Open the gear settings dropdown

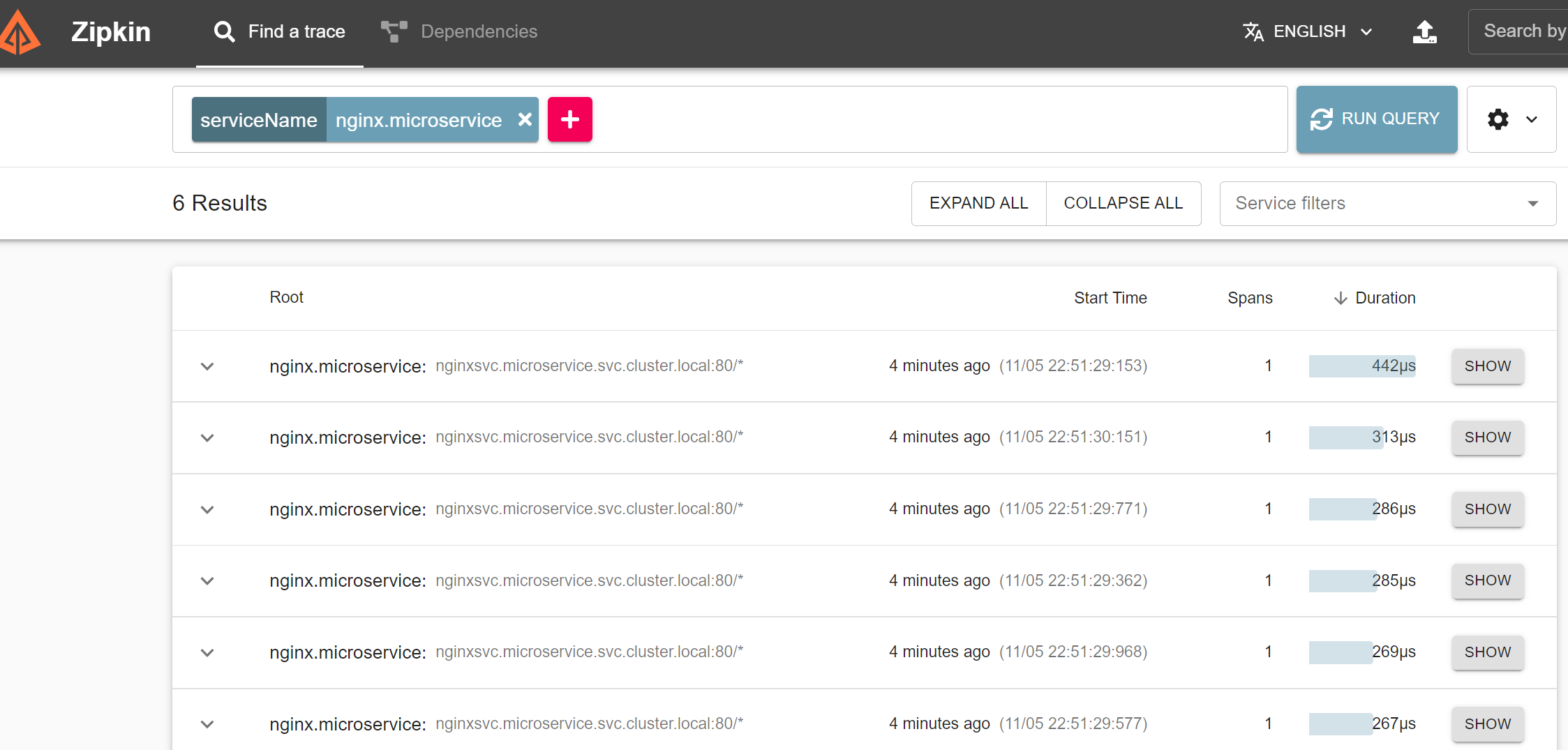1511,119
